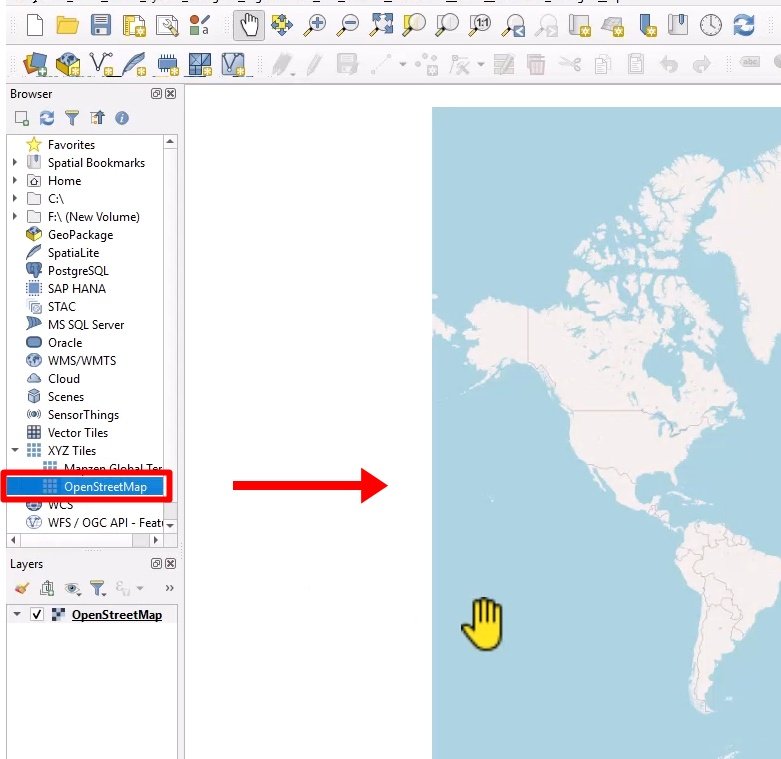Collapse OpenStreetMap layer legend arrow
The width and height of the screenshot is (781, 759).
17,614
